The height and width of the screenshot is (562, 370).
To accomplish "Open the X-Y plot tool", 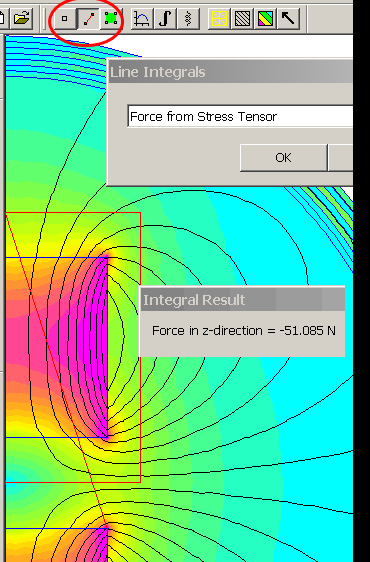I will click(142, 18).
